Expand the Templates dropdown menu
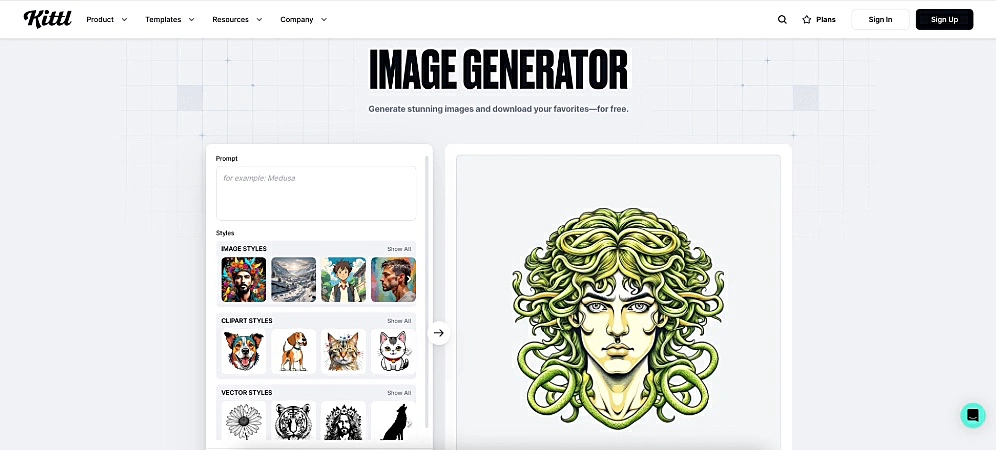996x450 pixels. coord(170,20)
